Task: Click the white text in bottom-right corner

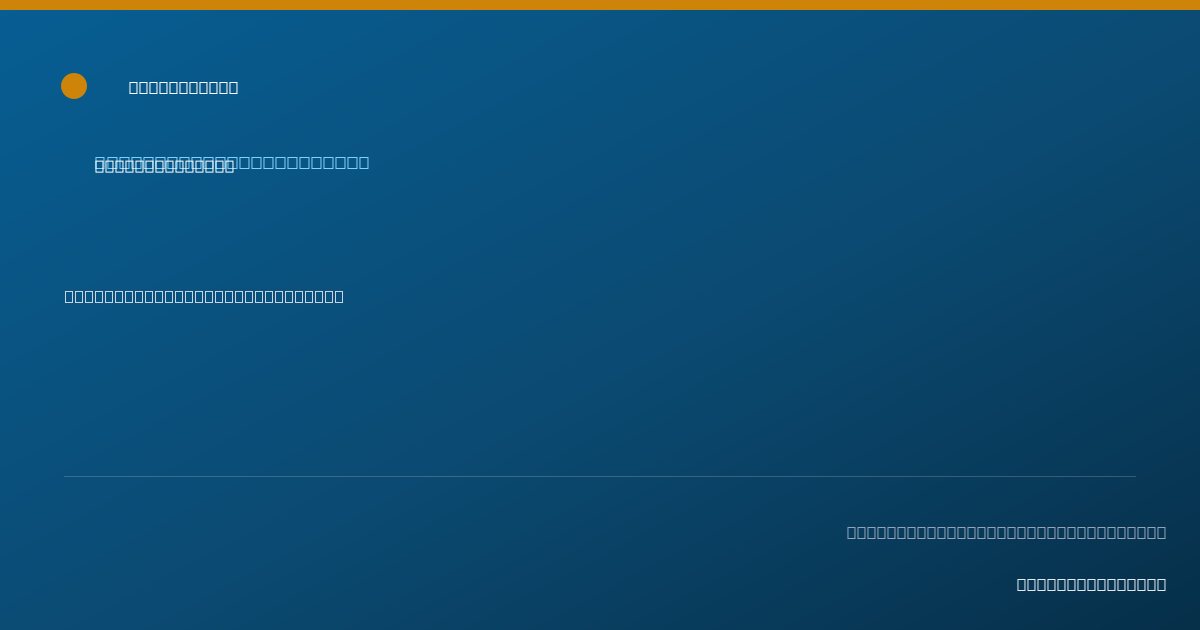Action: click(1091, 585)
